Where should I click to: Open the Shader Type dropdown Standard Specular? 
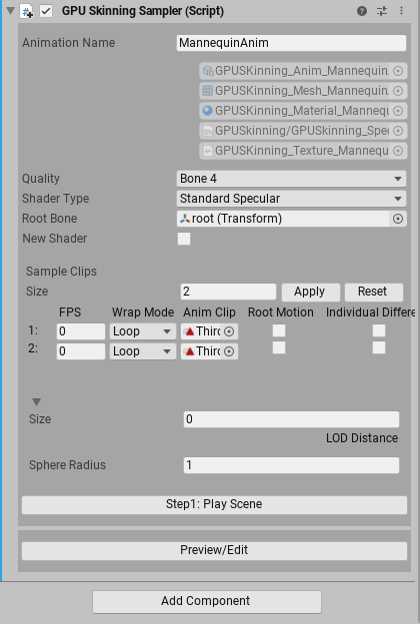[x=291, y=199]
